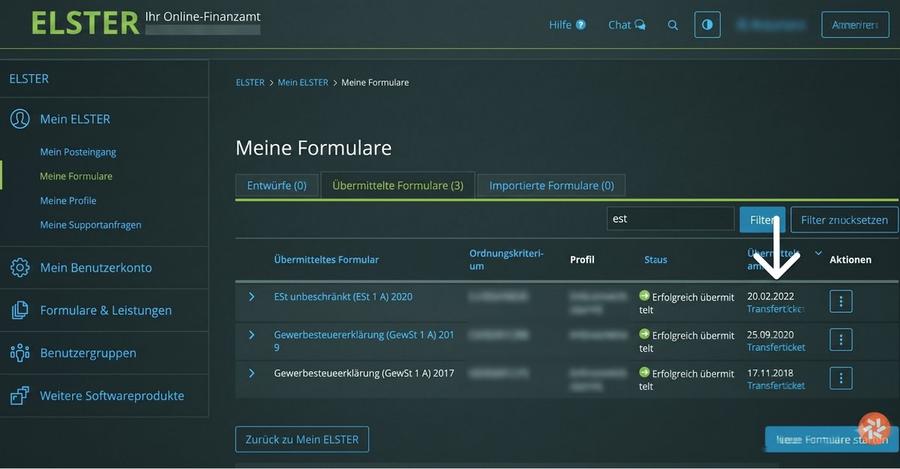Select Meine Formulare in sidebar

pyautogui.click(x=76, y=176)
